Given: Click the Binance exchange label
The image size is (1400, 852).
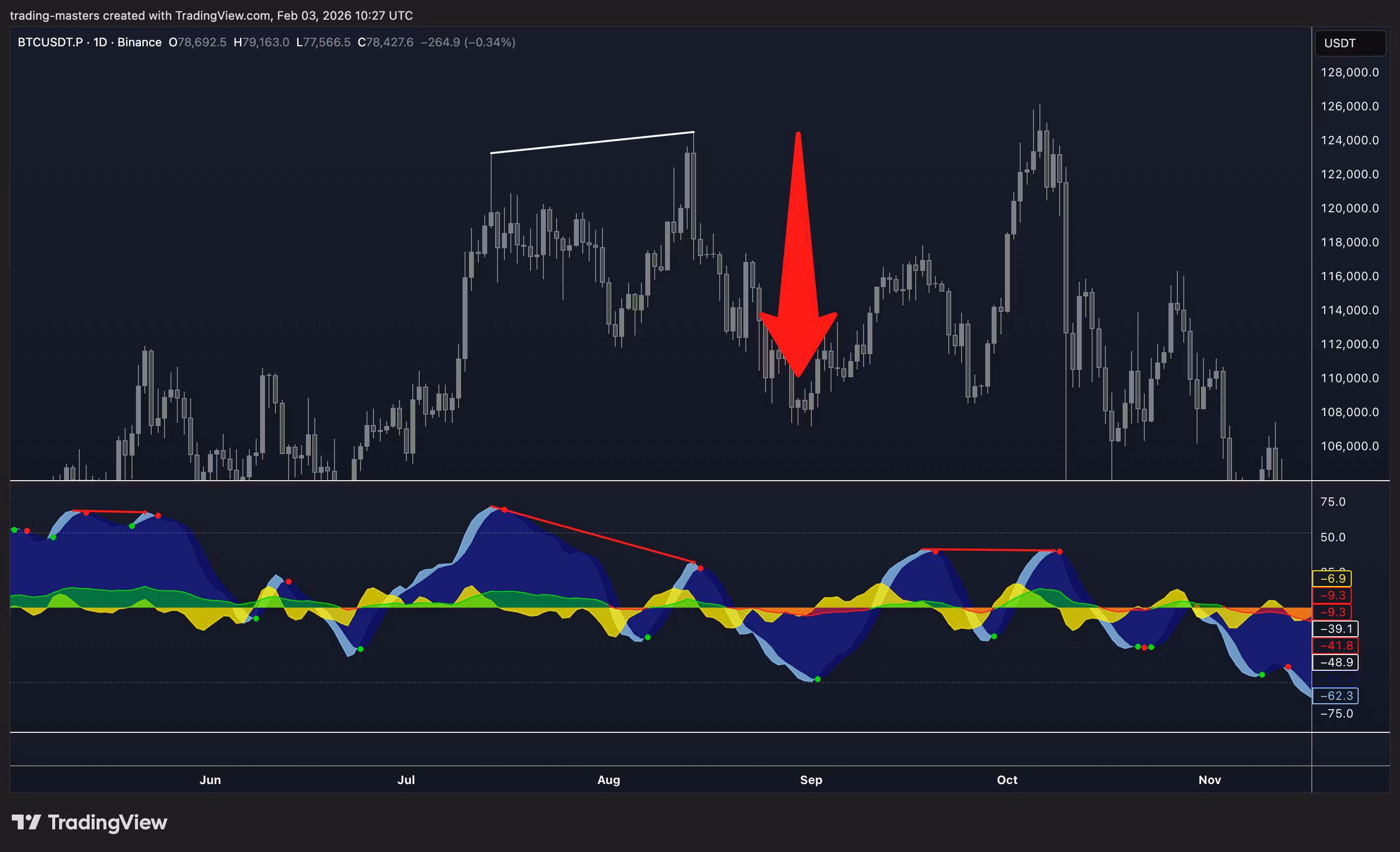Looking at the screenshot, I should pos(139,42).
